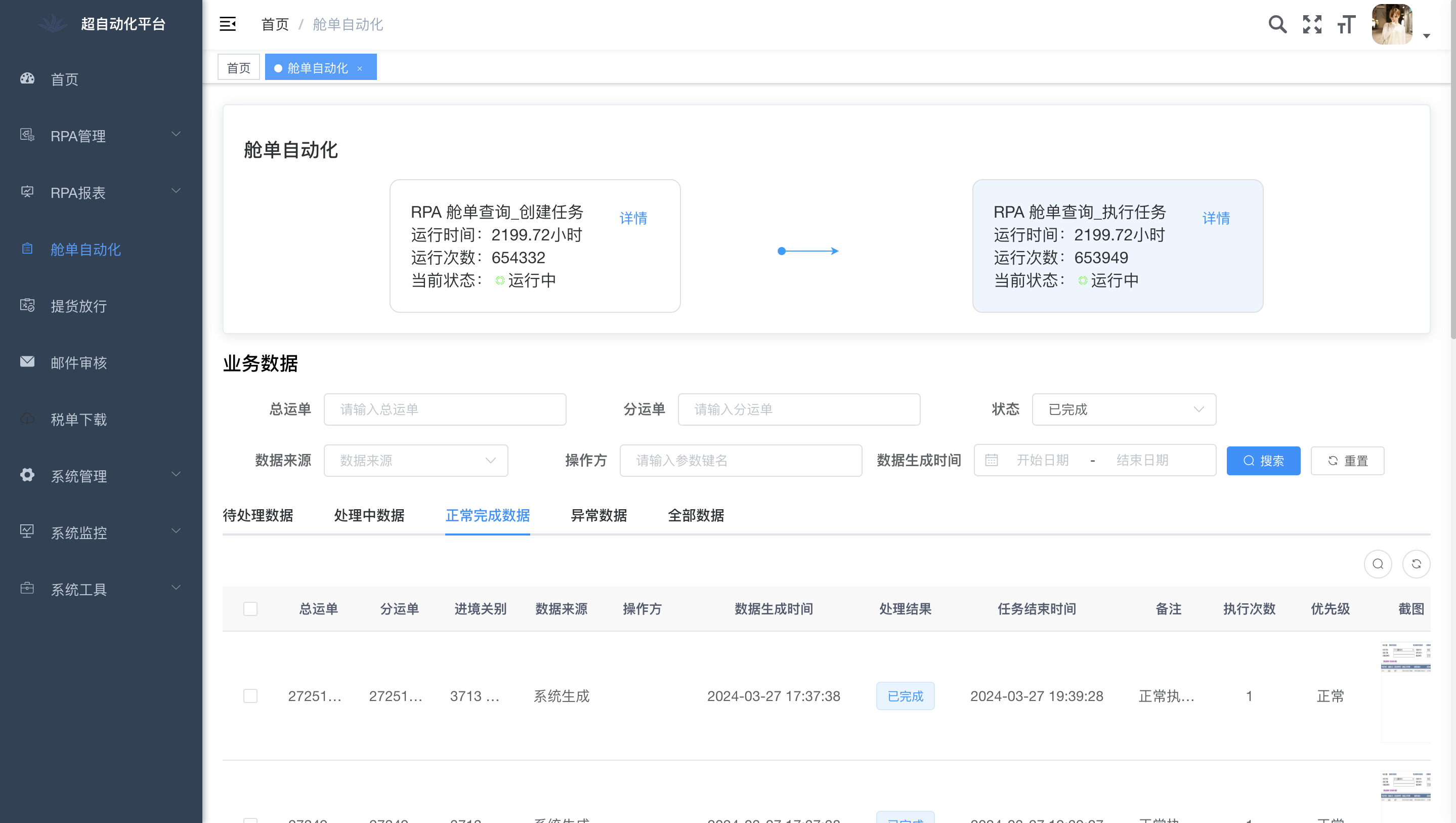Click the round search toggle above table
Image resolution: width=1456 pixels, height=823 pixels.
click(1378, 563)
